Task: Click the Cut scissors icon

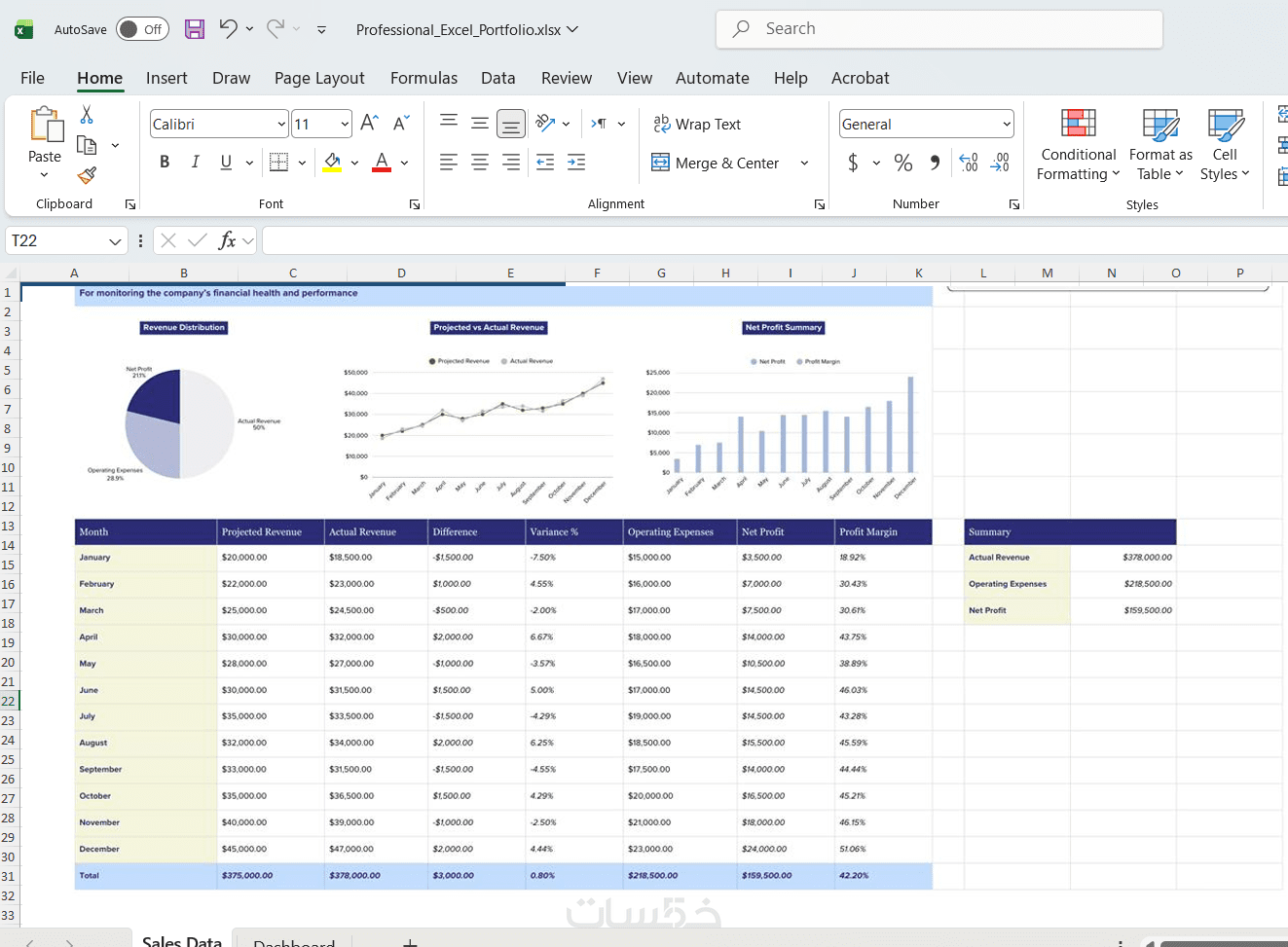Action: tap(87, 115)
